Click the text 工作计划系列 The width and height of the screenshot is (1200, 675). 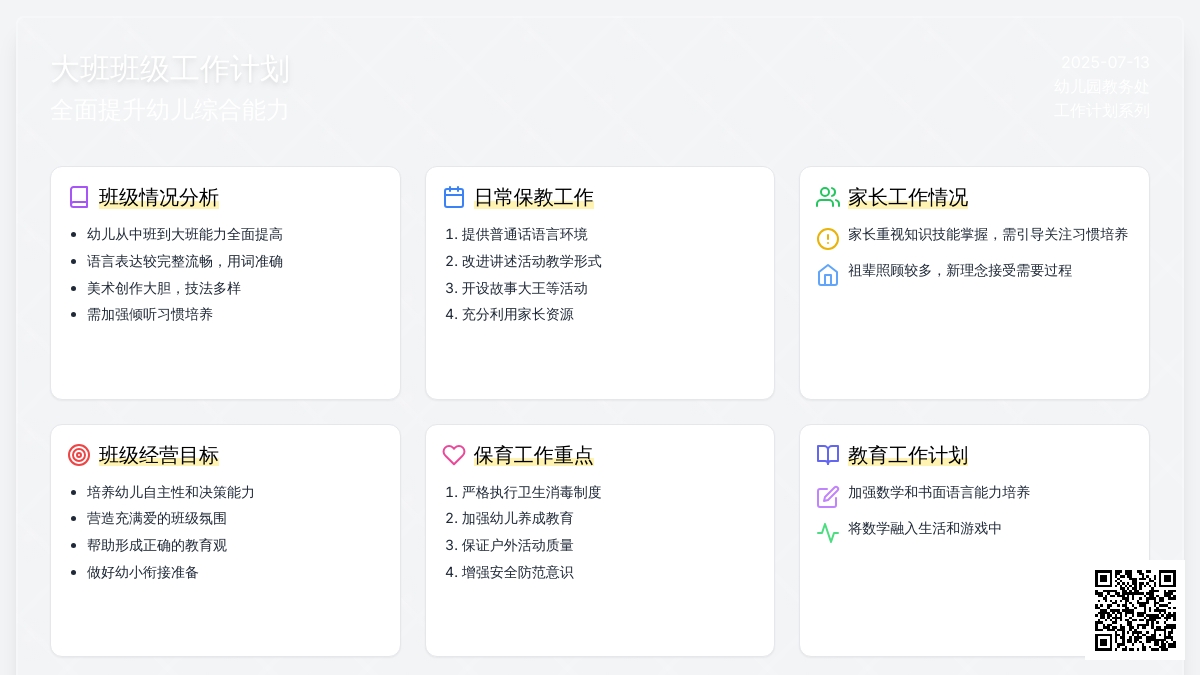tap(1102, 110)
